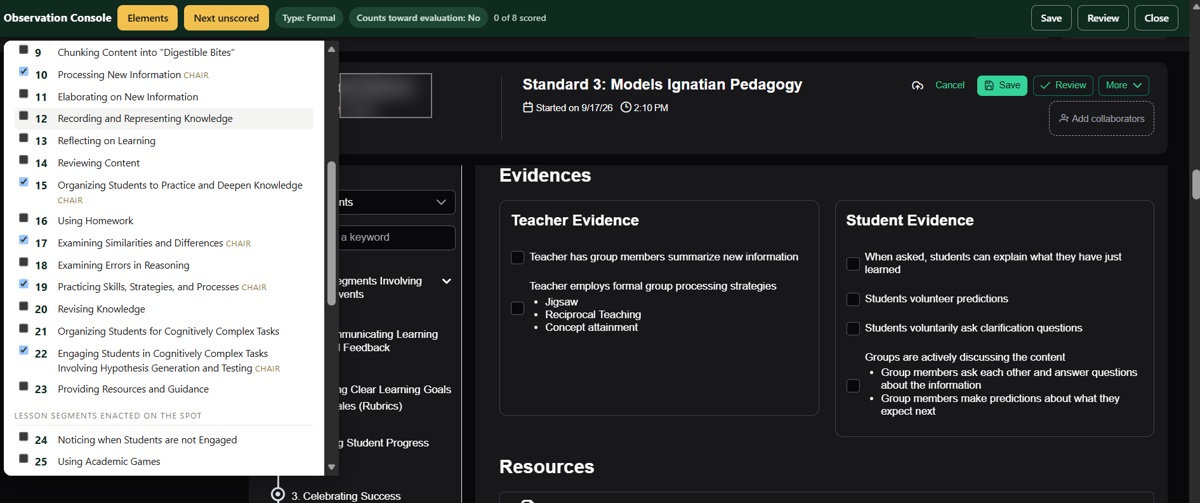Check element 24 Noticing when Students are not Engaged
The height and width of the screenshot is (503, 1200).
point(24,437)
